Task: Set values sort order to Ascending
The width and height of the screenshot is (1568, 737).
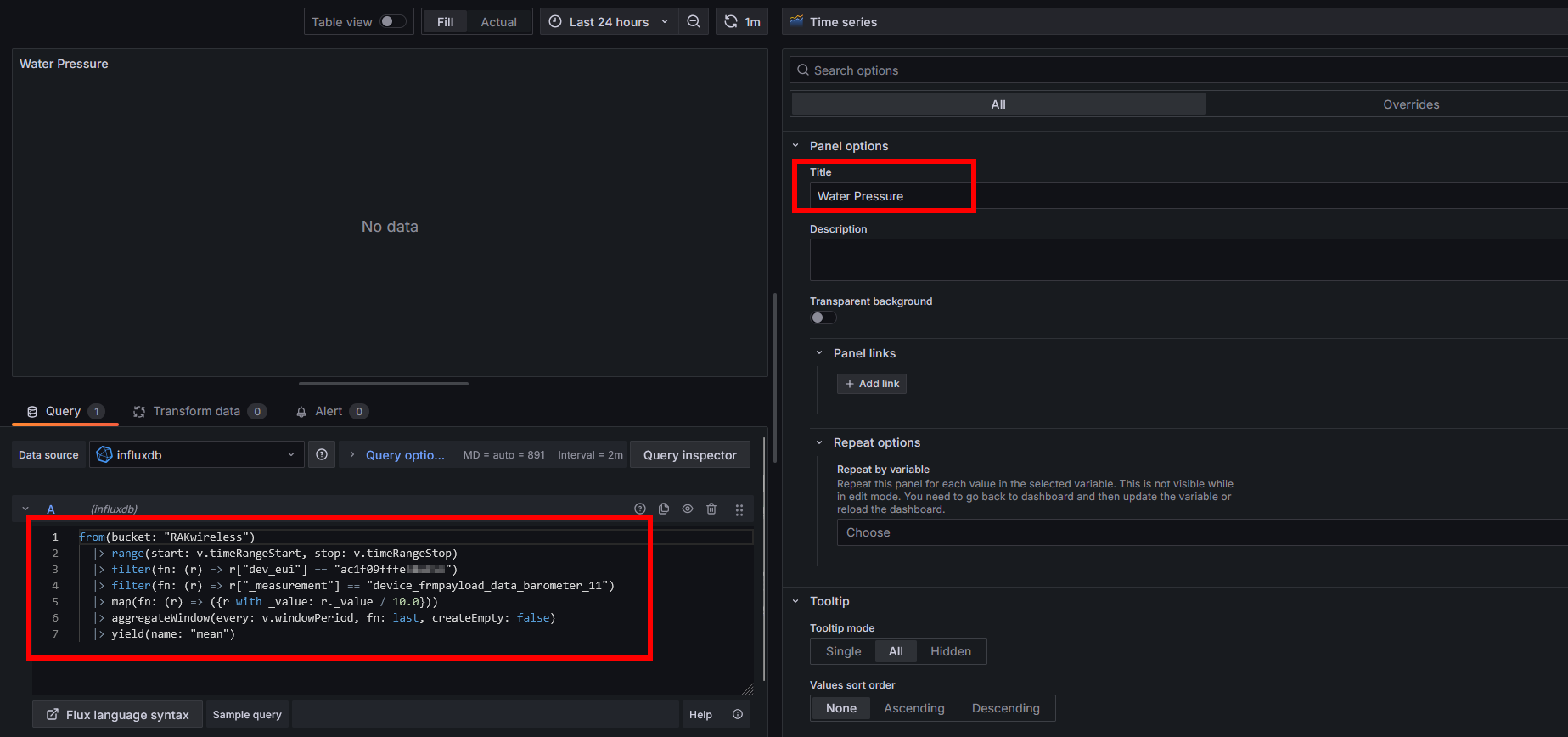Action: click(914, 708)
